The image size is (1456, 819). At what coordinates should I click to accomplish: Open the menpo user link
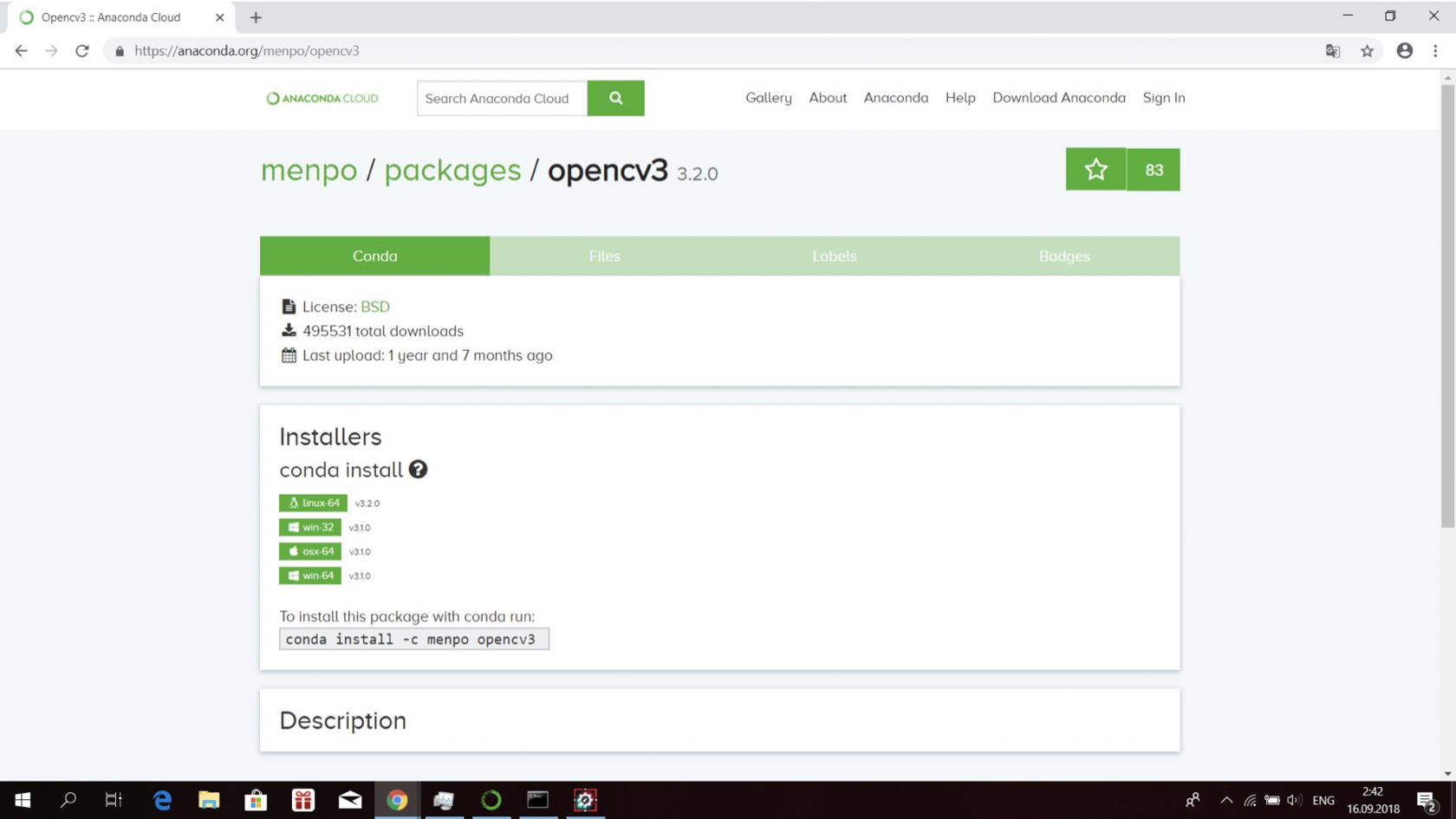click(309, 170)
